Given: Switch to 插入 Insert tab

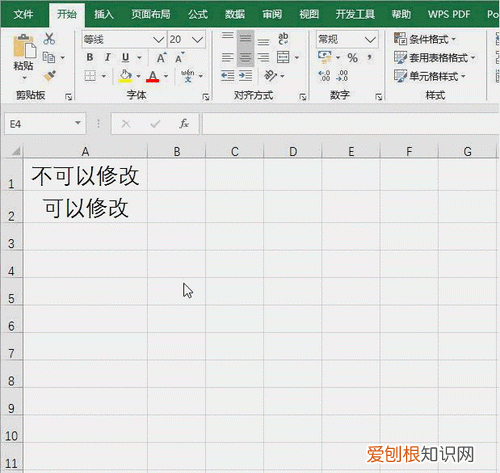Looking at the screenshot, I should click(x=104, y=14).
